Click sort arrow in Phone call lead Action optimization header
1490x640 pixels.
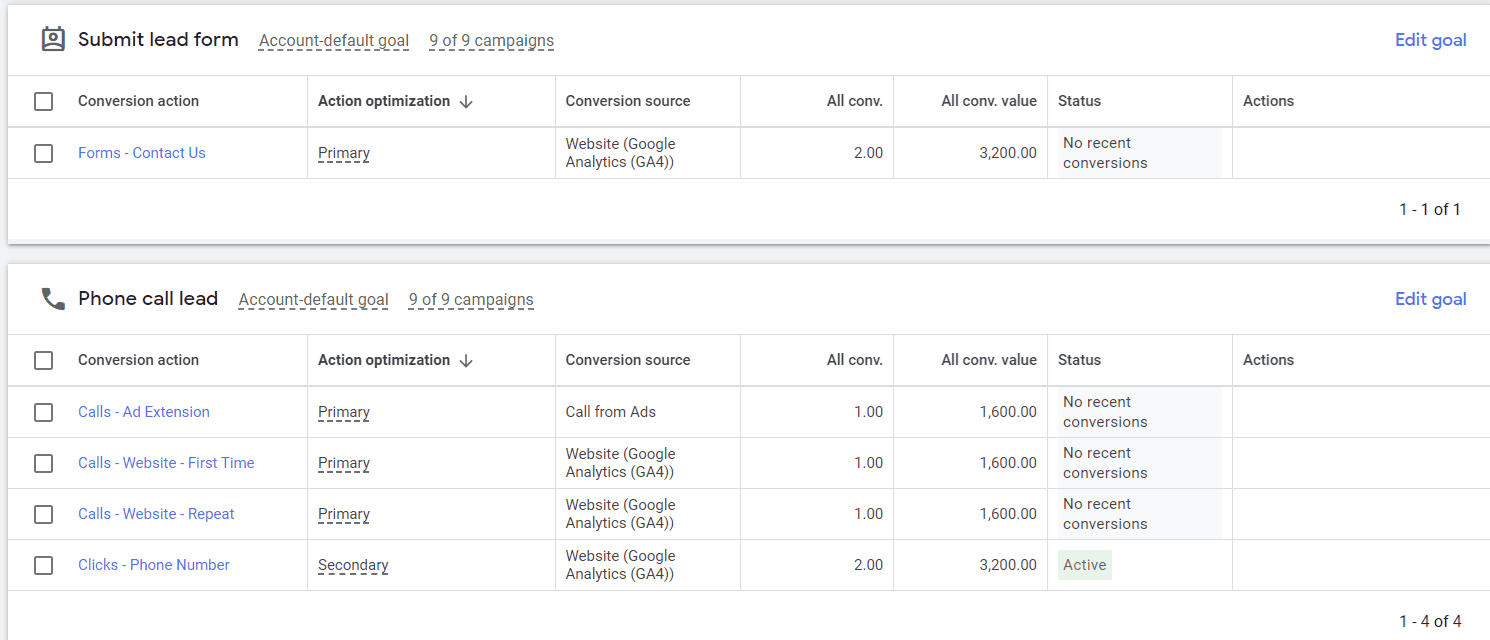point(466,360)
